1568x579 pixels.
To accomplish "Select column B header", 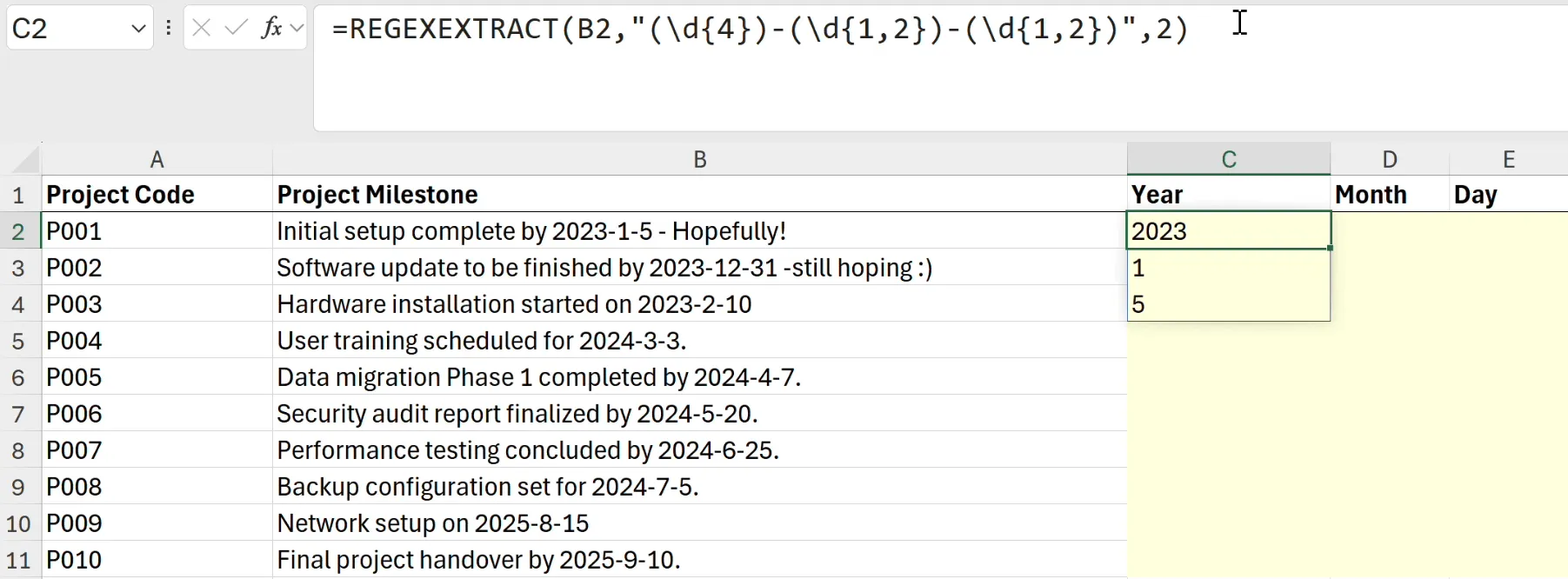I will click(x=699, y=159).
